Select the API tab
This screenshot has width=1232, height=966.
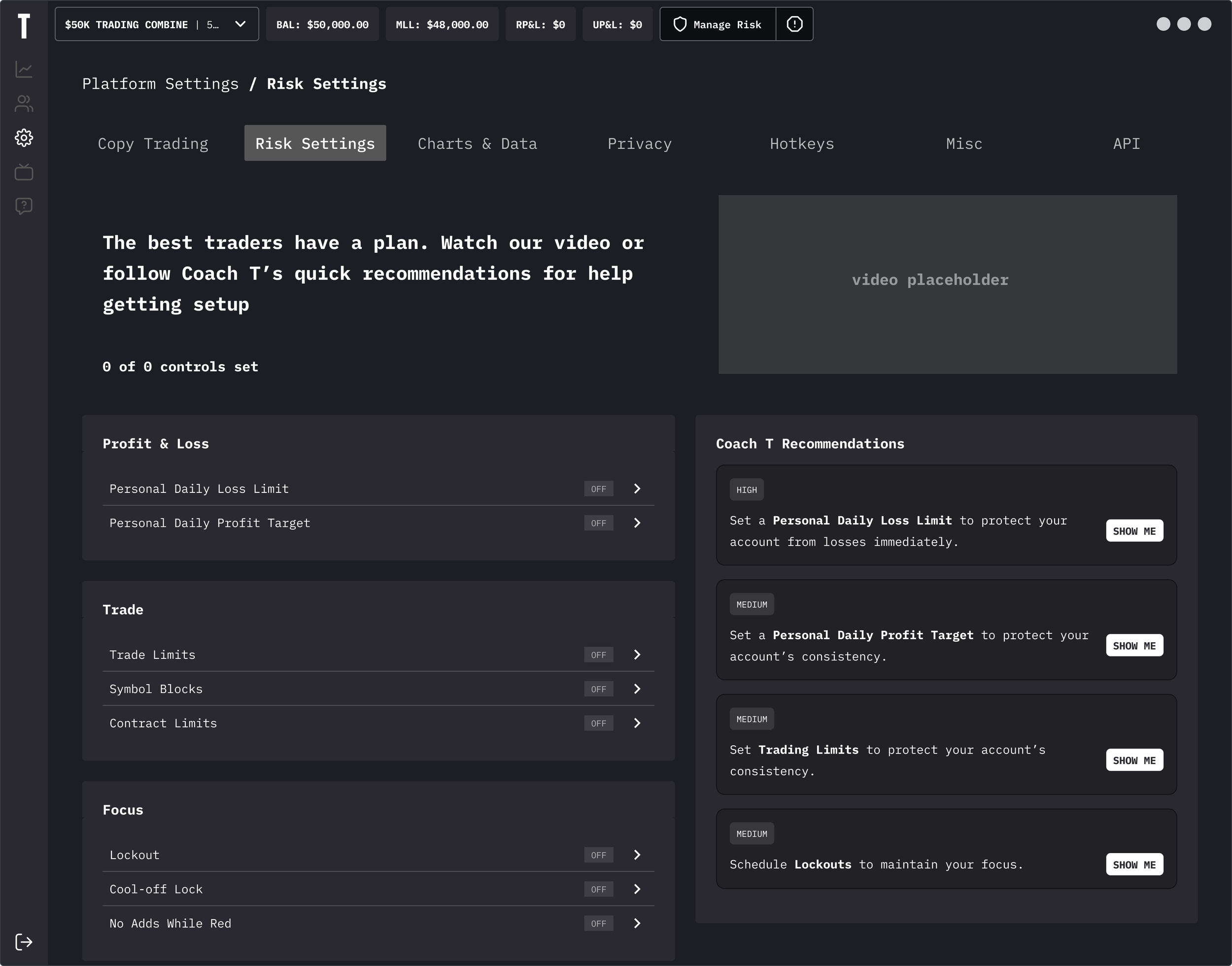coord(1126,143)
